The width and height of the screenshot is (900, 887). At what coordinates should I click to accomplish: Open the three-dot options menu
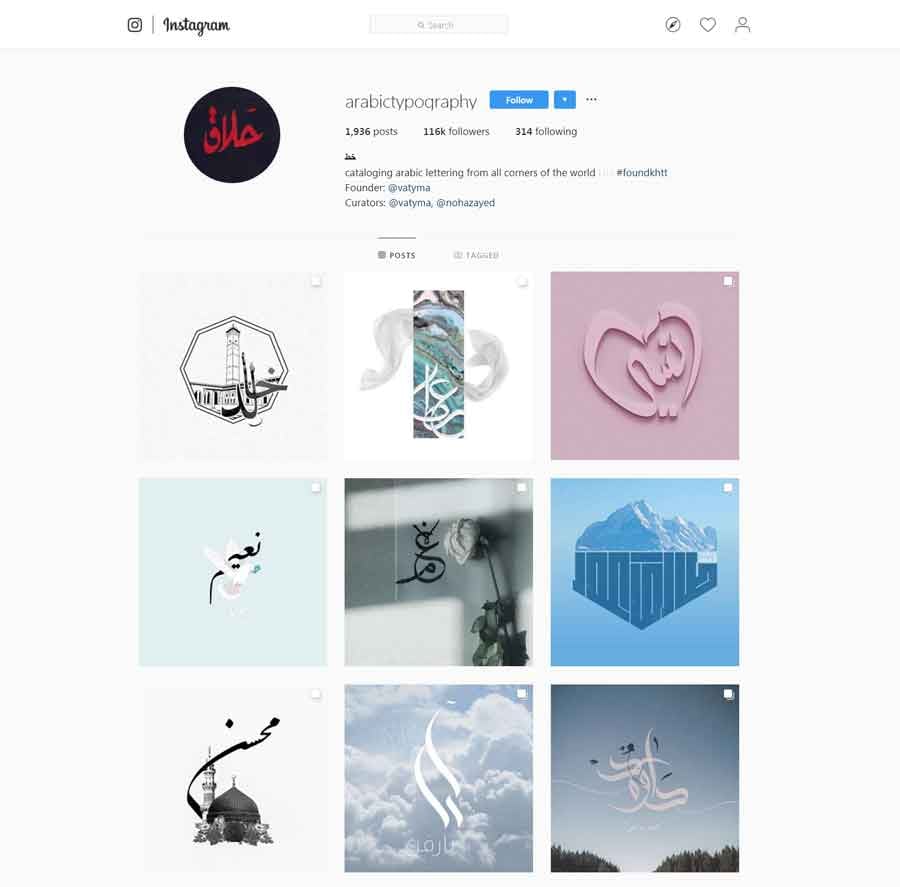(591, 100)
